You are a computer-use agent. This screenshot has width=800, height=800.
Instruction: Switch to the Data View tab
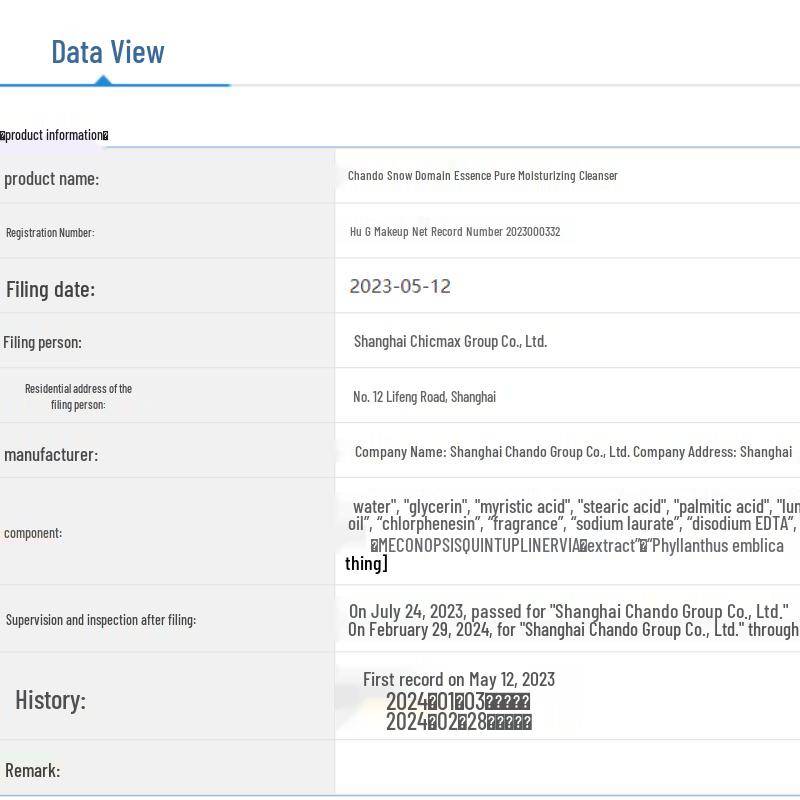tap(108, 52)
